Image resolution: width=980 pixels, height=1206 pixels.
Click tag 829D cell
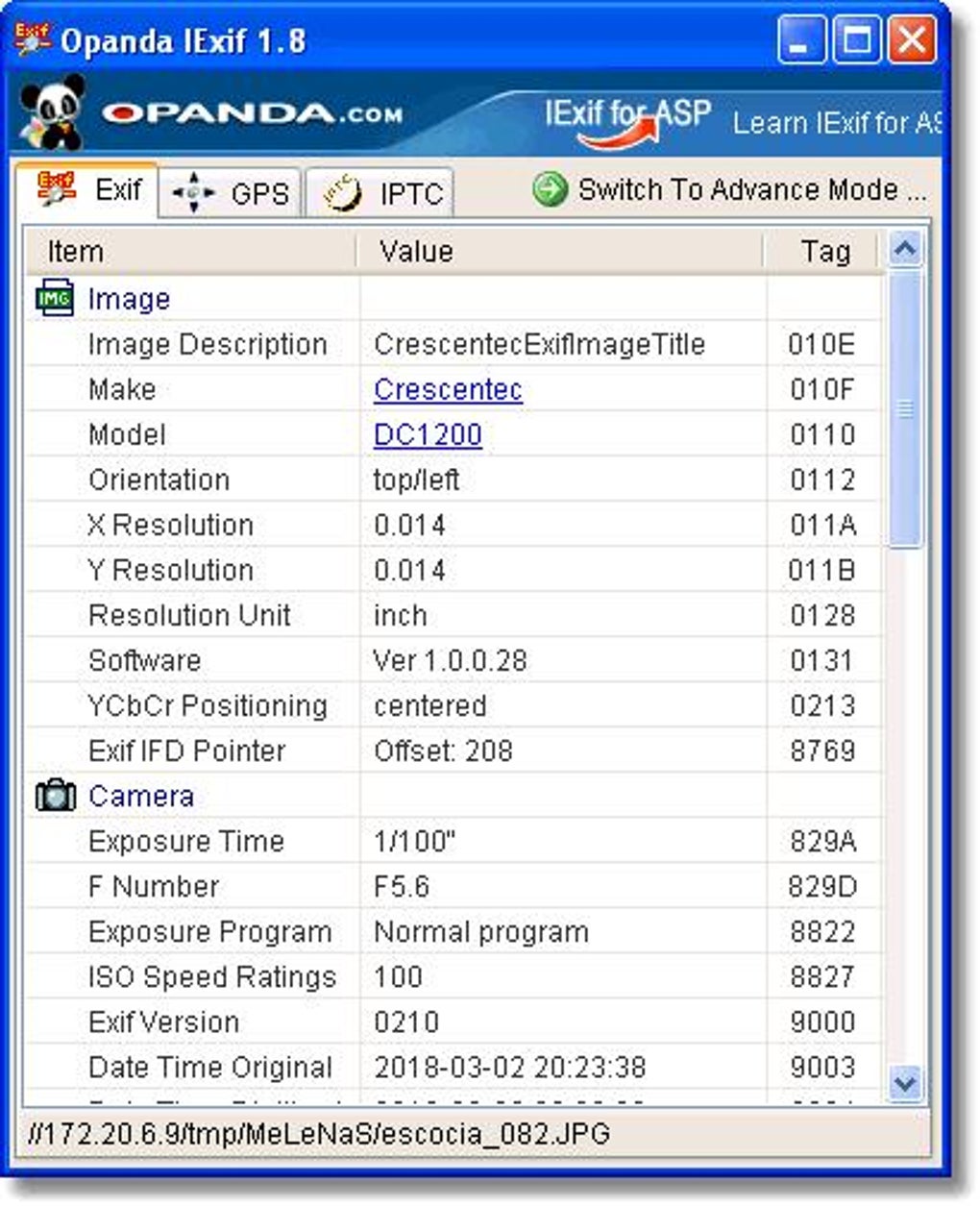click(822, 886)
